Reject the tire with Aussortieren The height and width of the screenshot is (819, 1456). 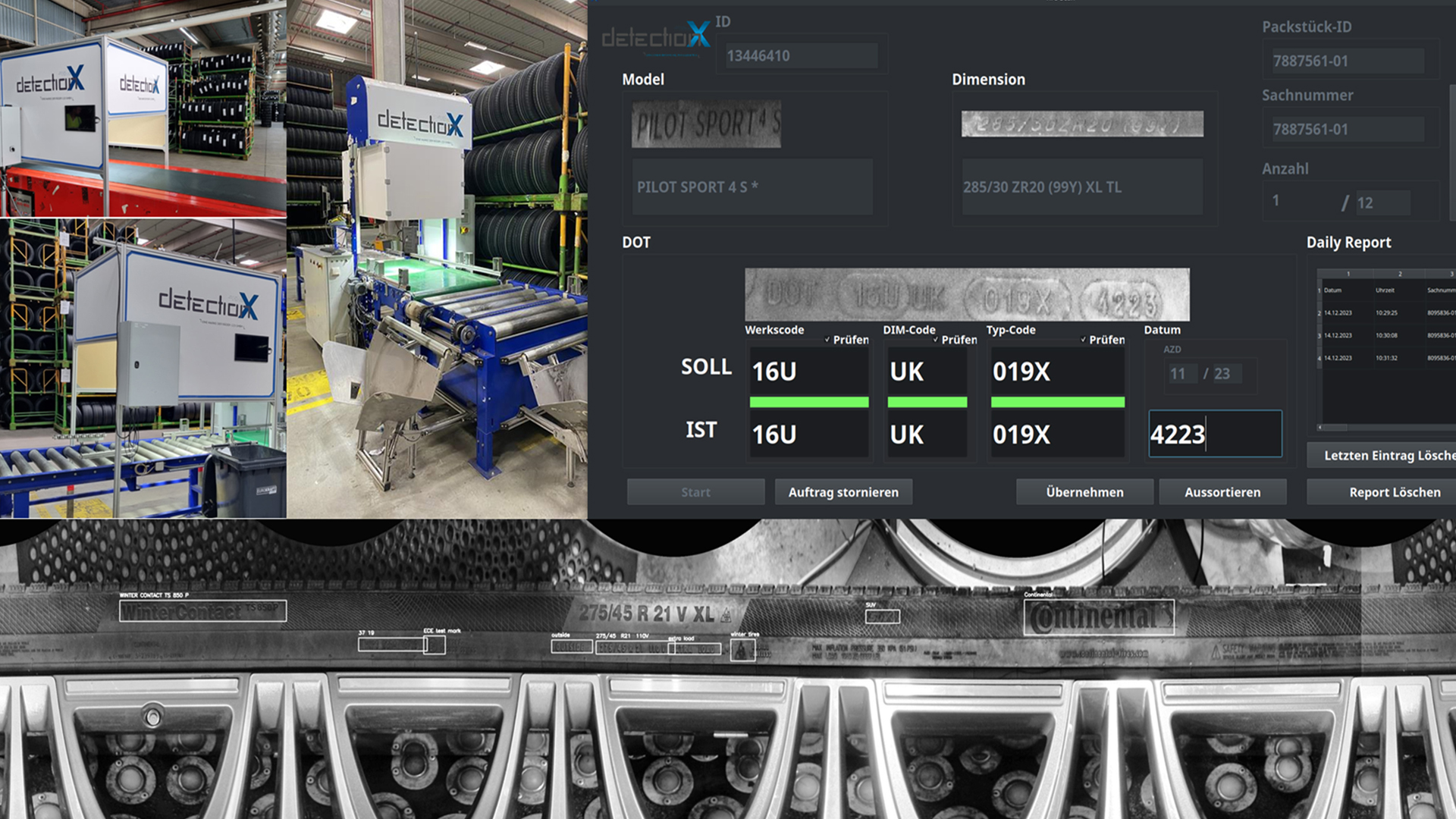click(1222, 492)
